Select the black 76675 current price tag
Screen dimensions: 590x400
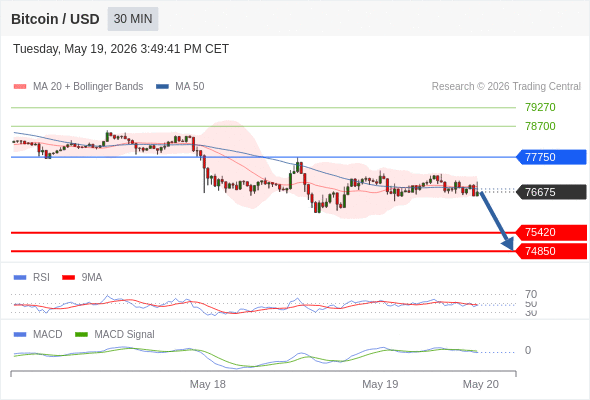551,192
